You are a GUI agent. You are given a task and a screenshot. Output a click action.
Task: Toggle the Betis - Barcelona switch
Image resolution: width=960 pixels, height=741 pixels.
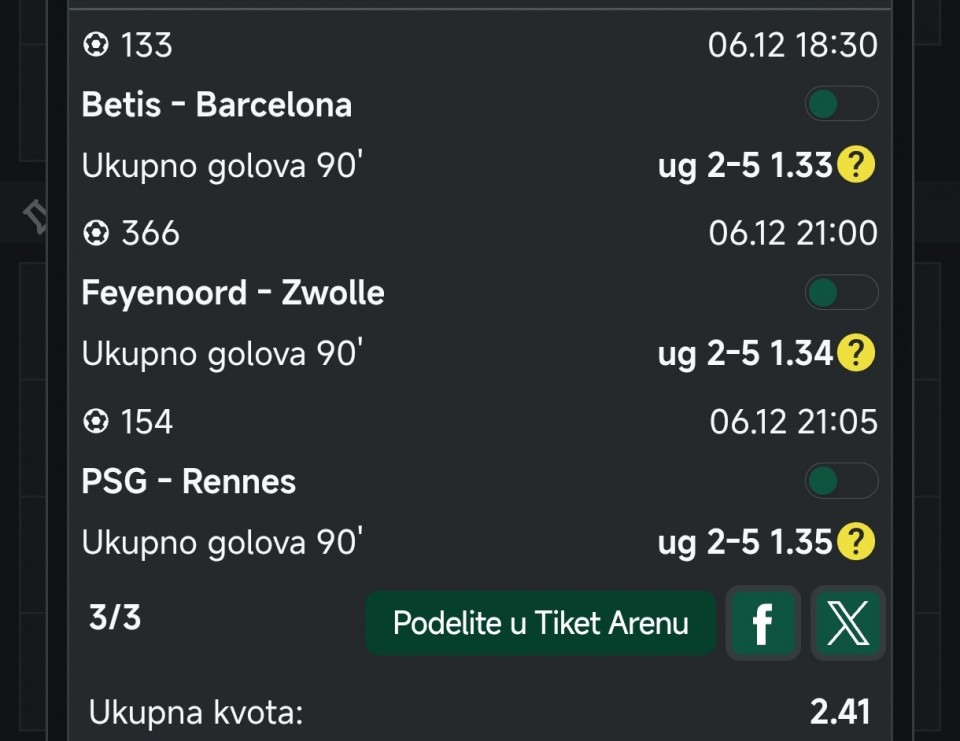tap(841, 104)
